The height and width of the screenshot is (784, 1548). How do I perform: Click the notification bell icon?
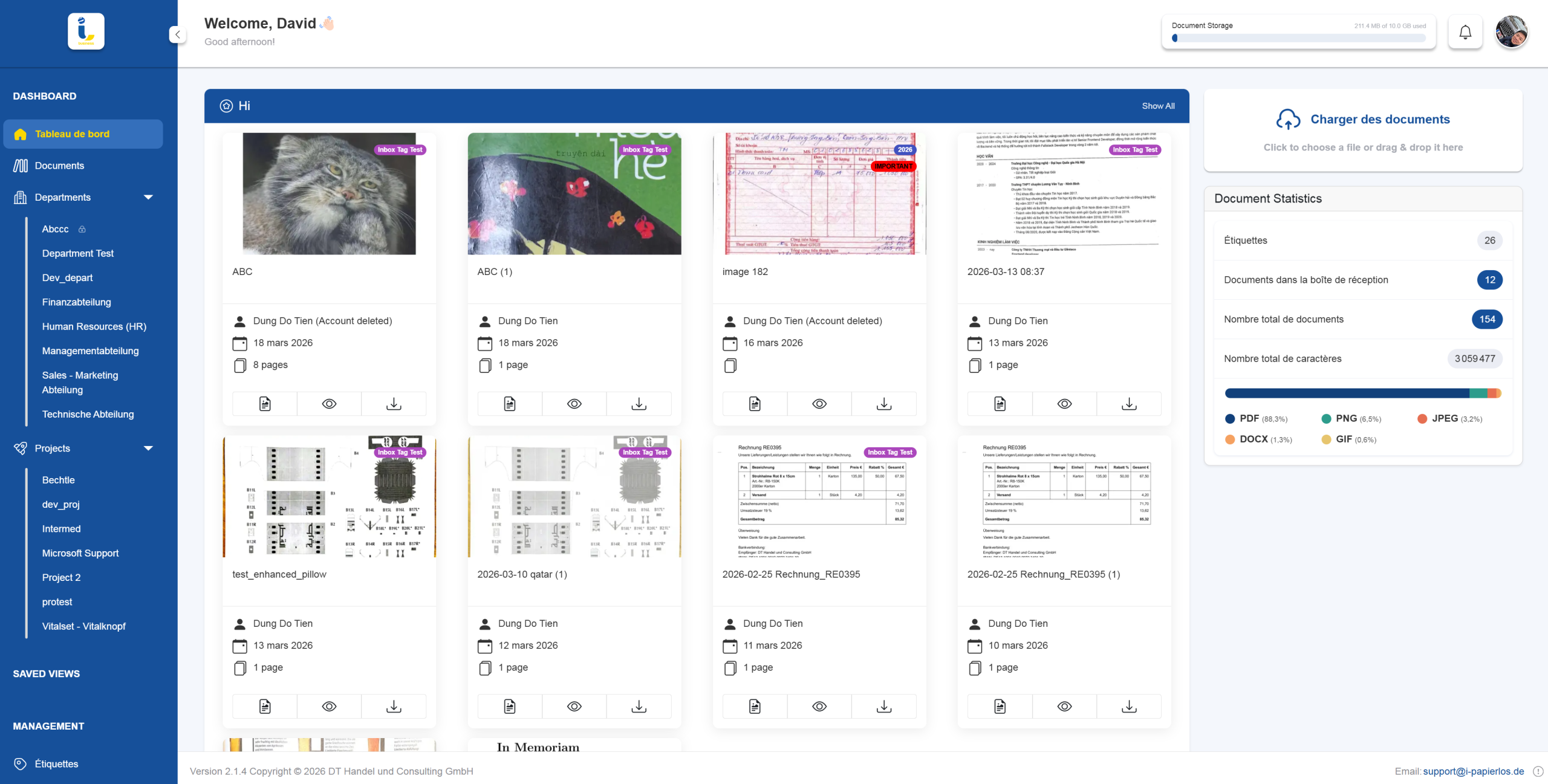1465,32
